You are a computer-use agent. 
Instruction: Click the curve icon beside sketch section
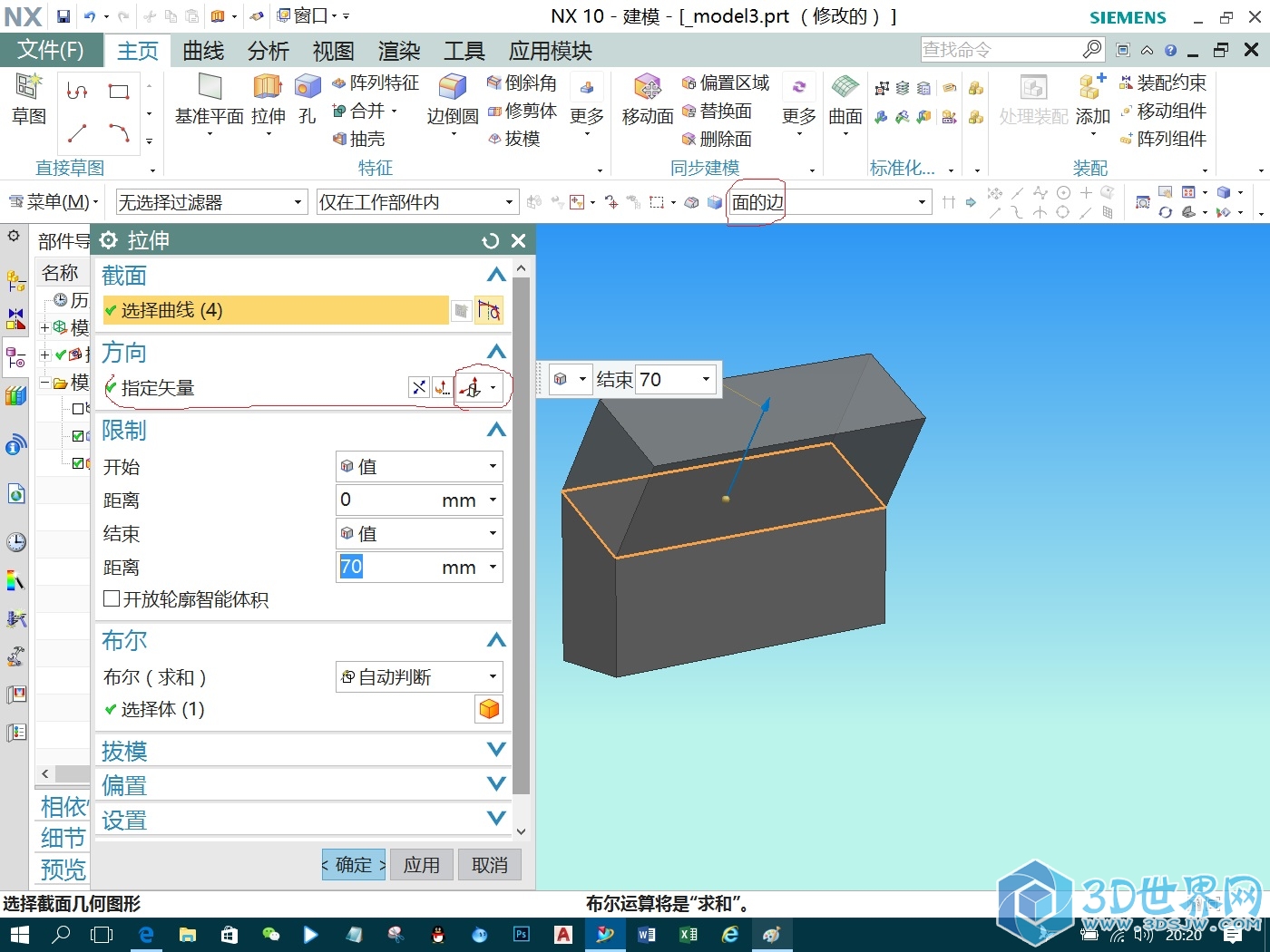[489, 310]
